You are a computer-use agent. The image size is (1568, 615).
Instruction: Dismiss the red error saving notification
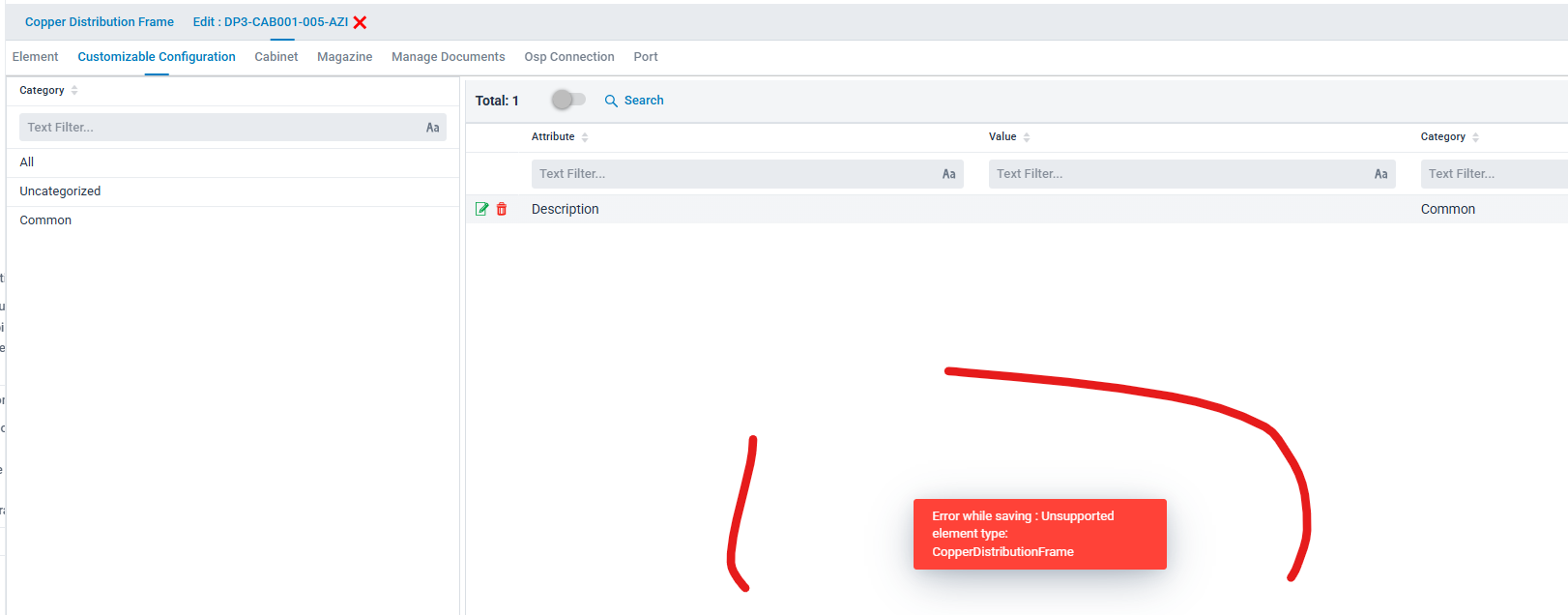pos(1039,534)
